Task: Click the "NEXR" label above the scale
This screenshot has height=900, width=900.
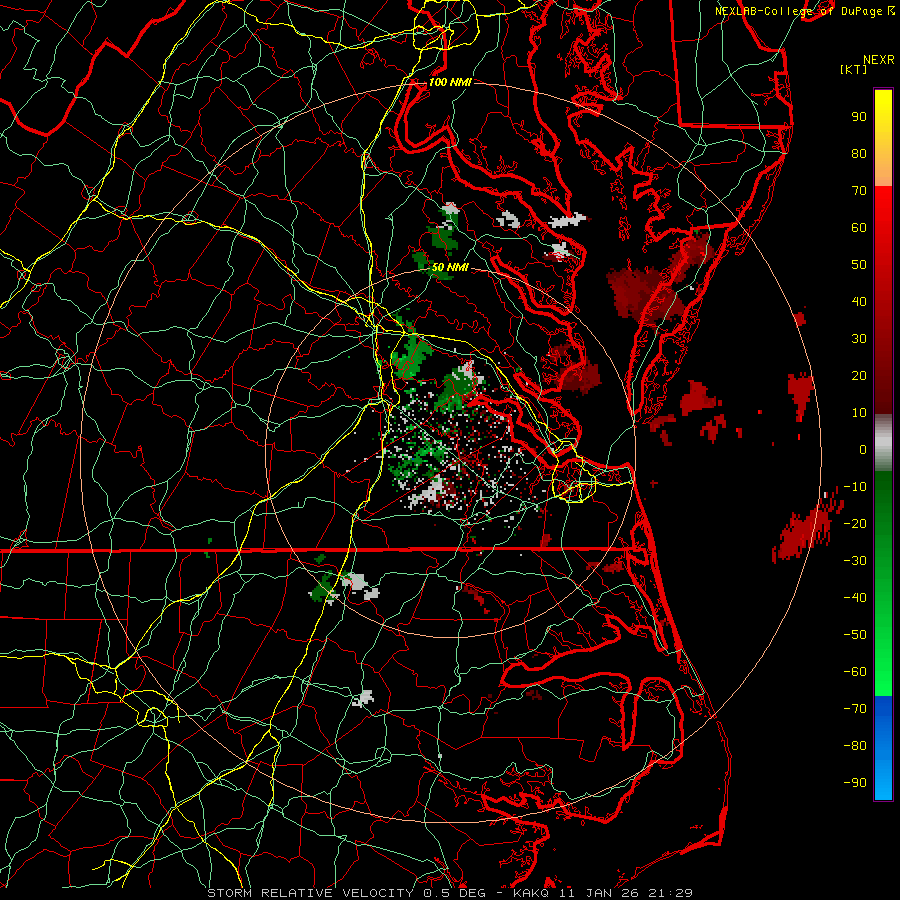Action: [879, 60]
